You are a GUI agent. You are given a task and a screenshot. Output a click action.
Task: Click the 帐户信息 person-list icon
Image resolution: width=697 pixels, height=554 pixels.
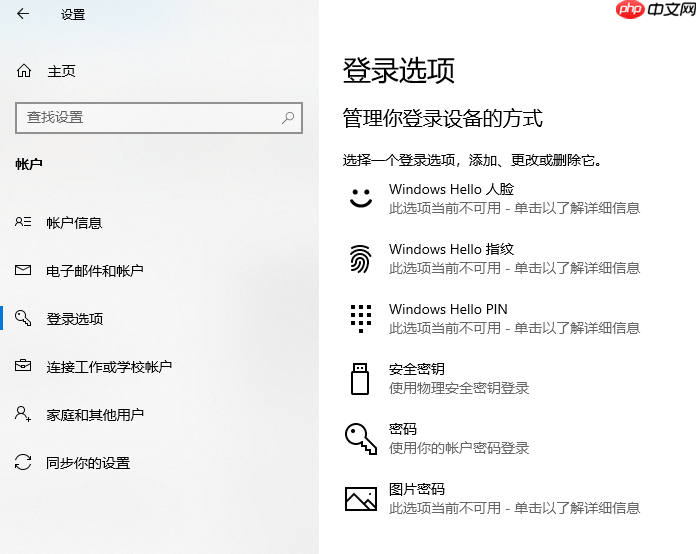coord(23,221)
